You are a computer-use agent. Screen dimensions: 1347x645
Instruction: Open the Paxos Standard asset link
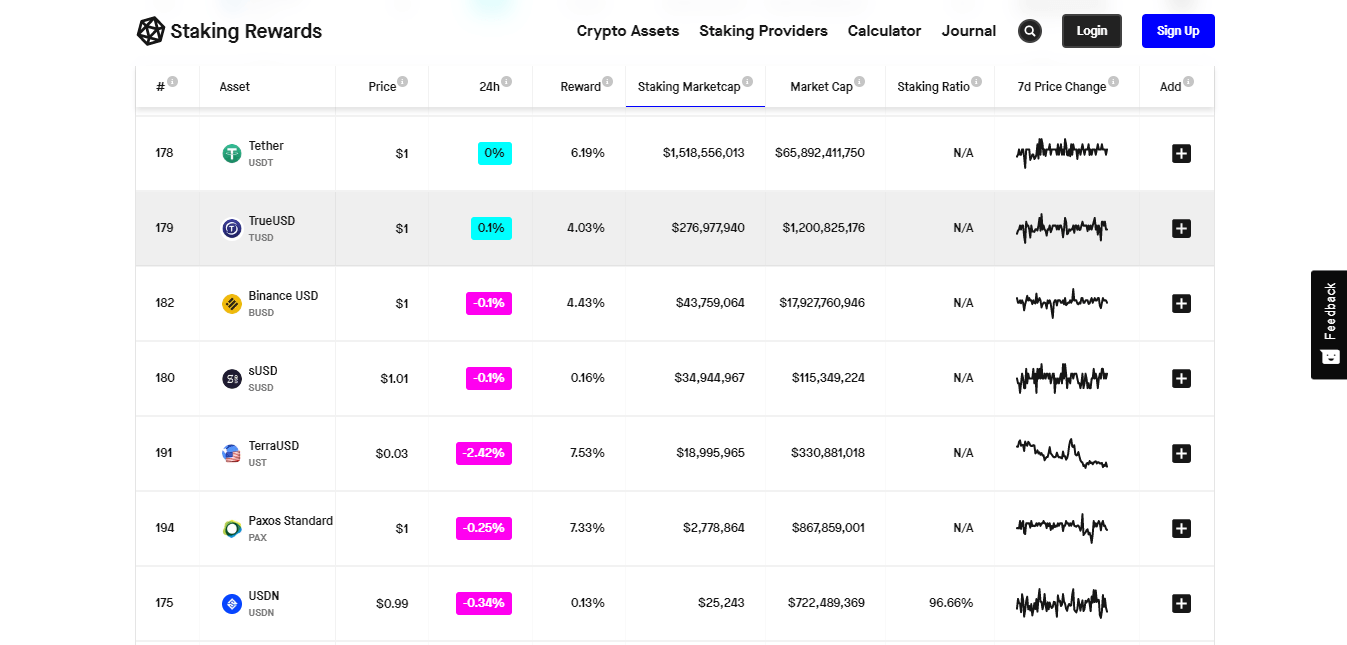291,521
